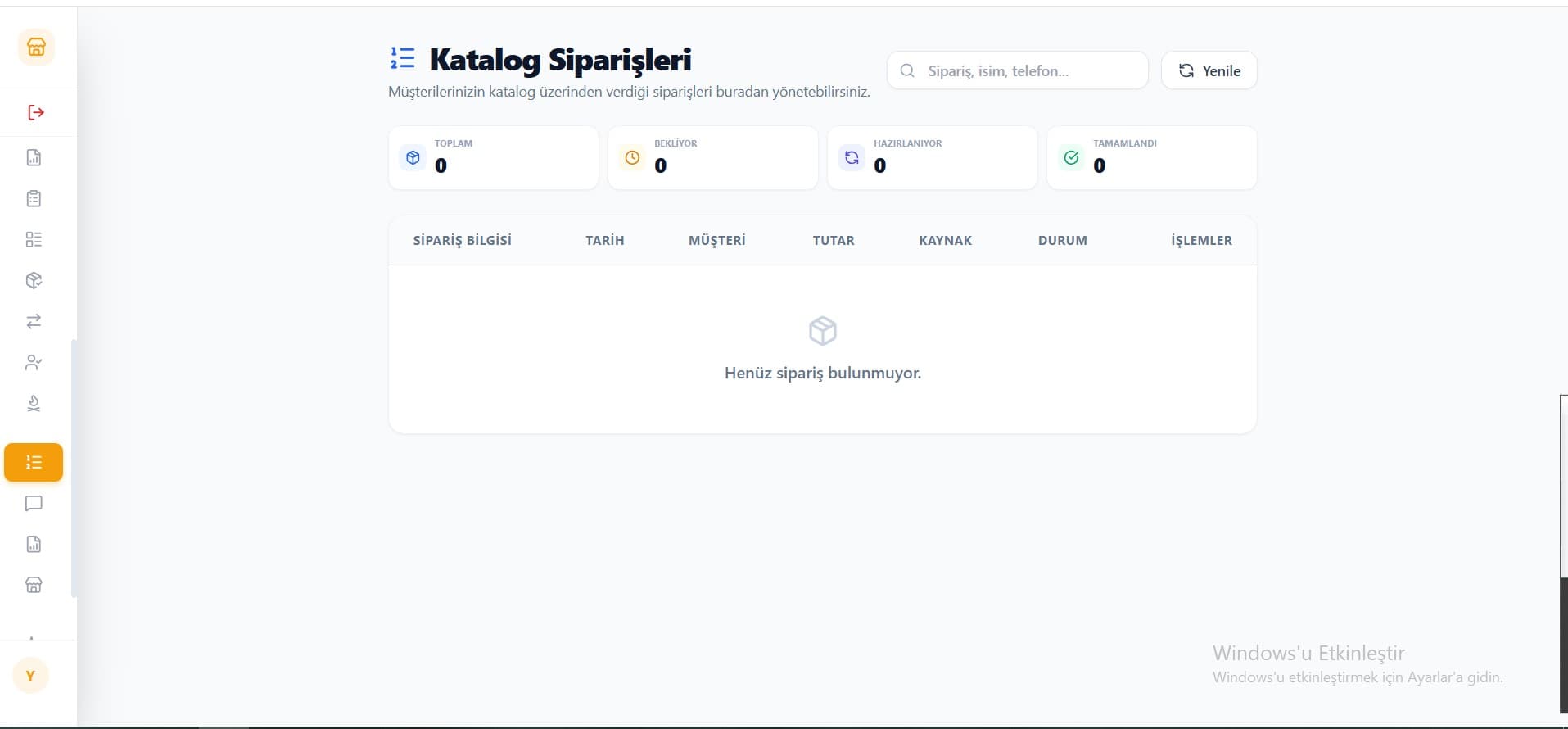
Task: Click the green check icon in Tamamlandı card
Action: pyautogui.click(x=1071, y=157)
